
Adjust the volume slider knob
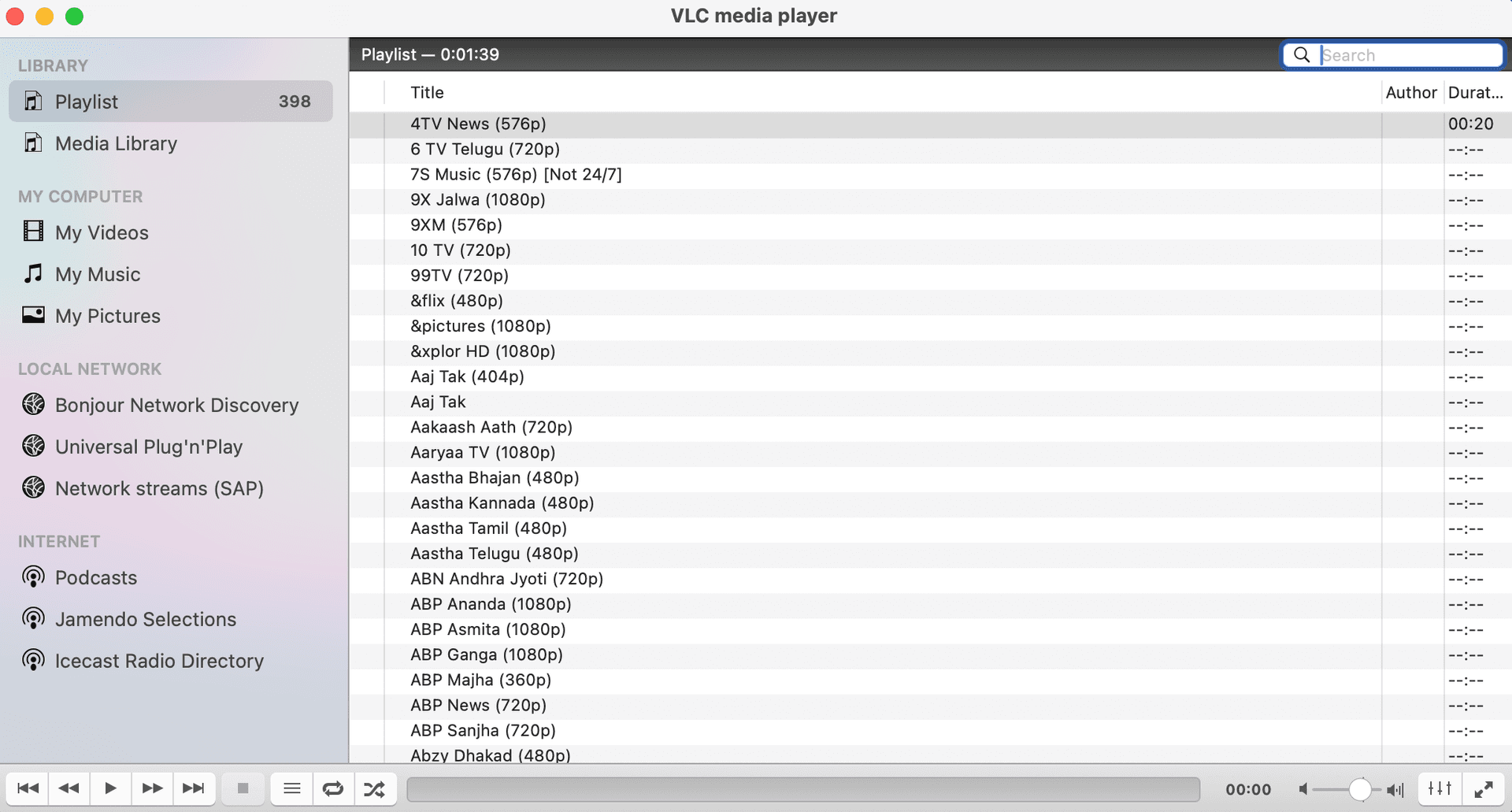pos(1360,789)
